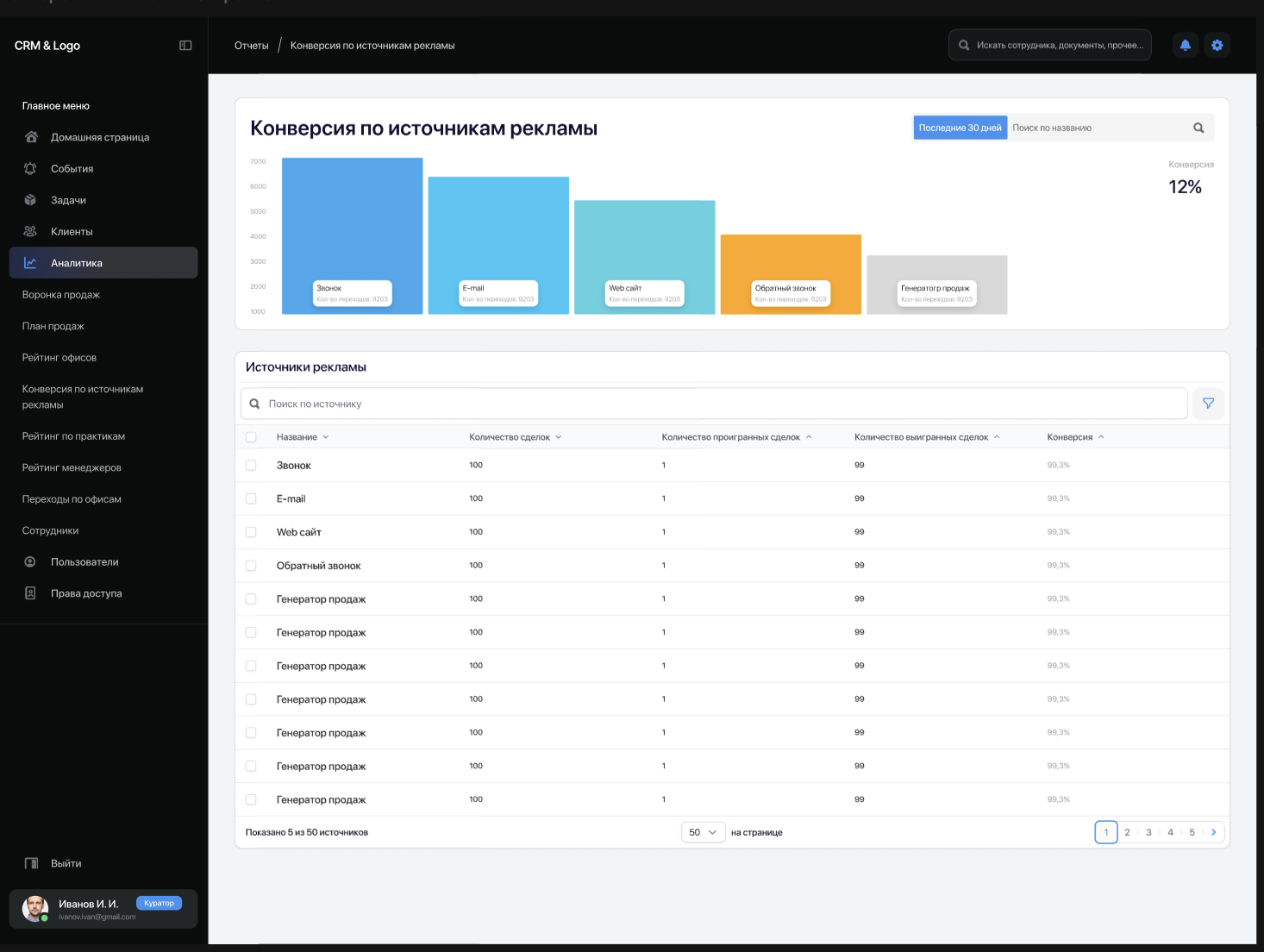
Task: Sort by Количество проигранных сделок chevron
Action: pos(809,437)
